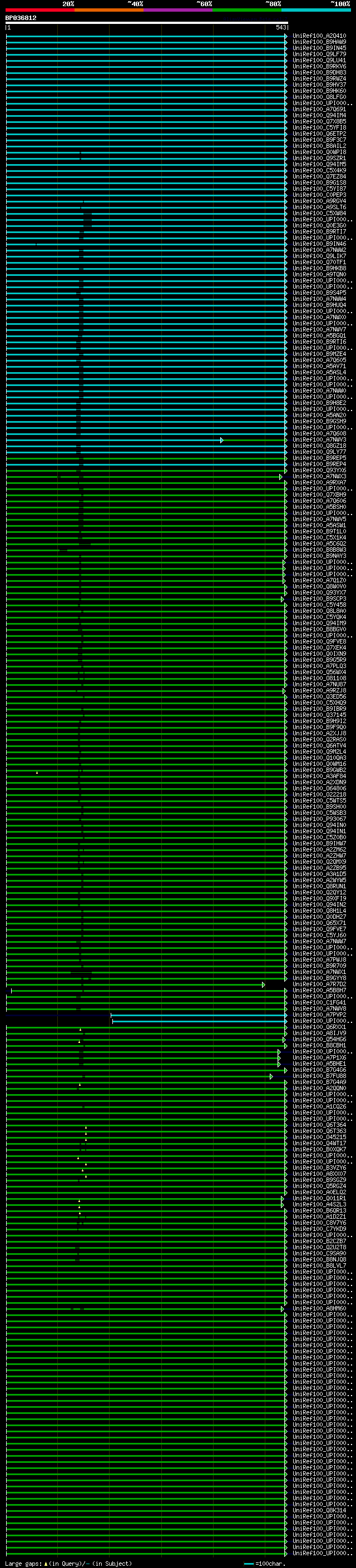
Task: Click cyan alignment bar of UniRef100_A7PVP2
Action: [199, 1015]
